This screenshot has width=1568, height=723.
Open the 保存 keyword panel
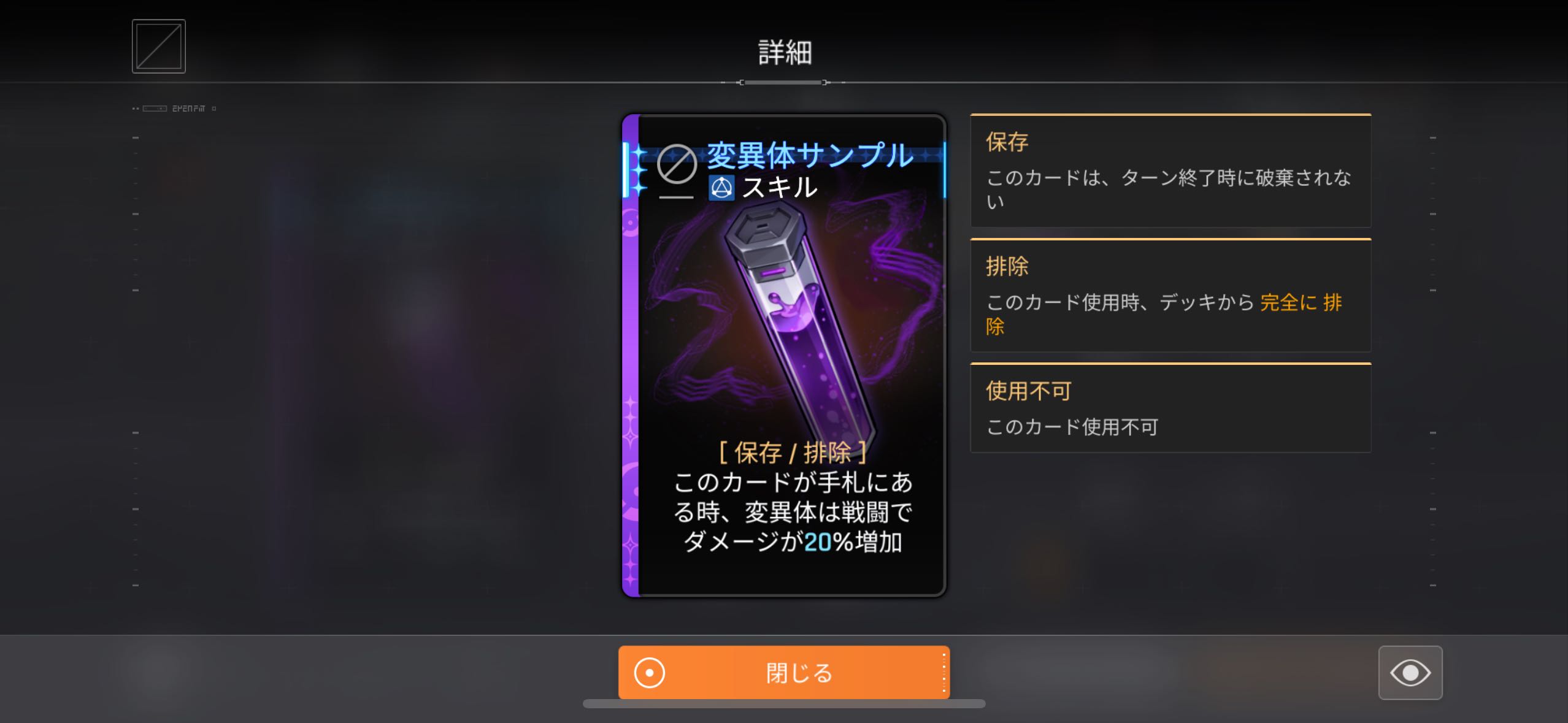click(1170, 171)
